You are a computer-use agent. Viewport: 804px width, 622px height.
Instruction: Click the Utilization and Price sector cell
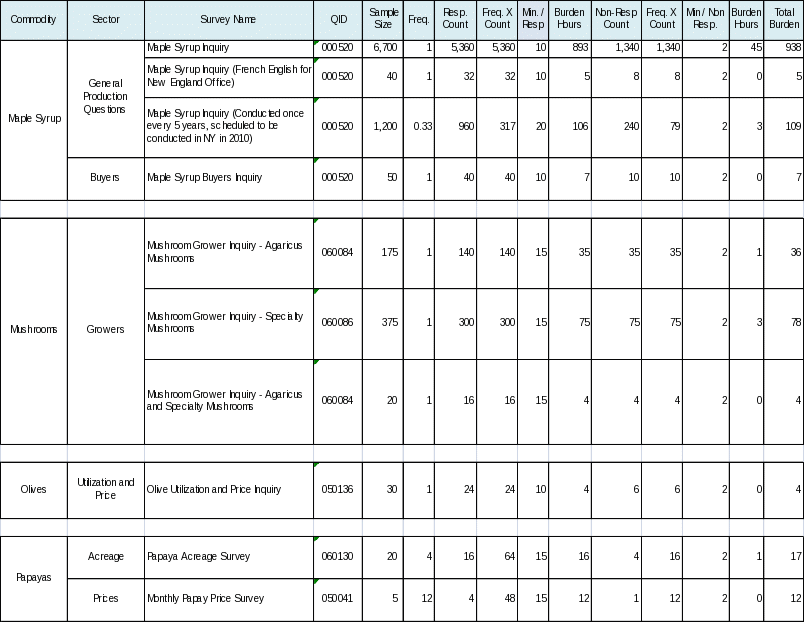(106, 490)
